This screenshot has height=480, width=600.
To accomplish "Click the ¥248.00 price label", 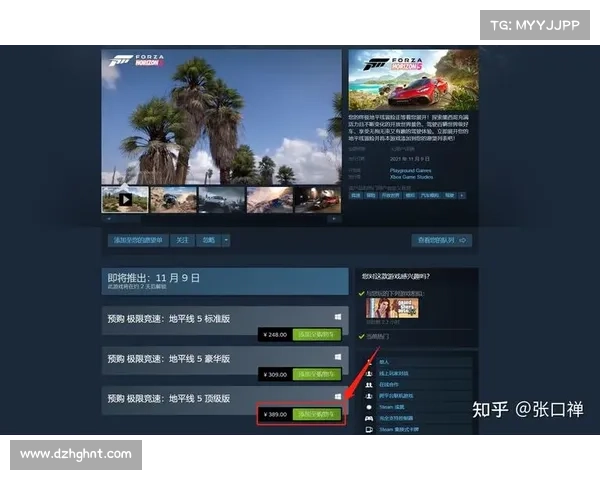I will tap(275, 335).
